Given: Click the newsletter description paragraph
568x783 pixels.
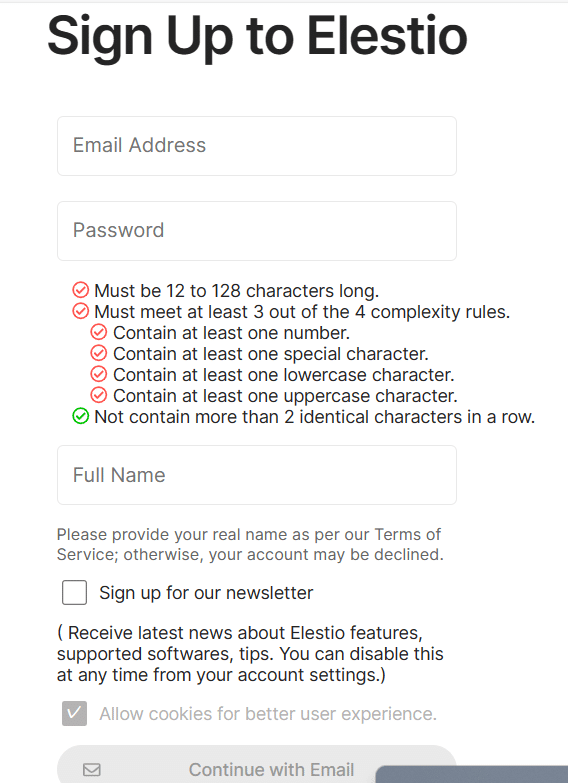Looking at the screenshot, I should 250,654.
